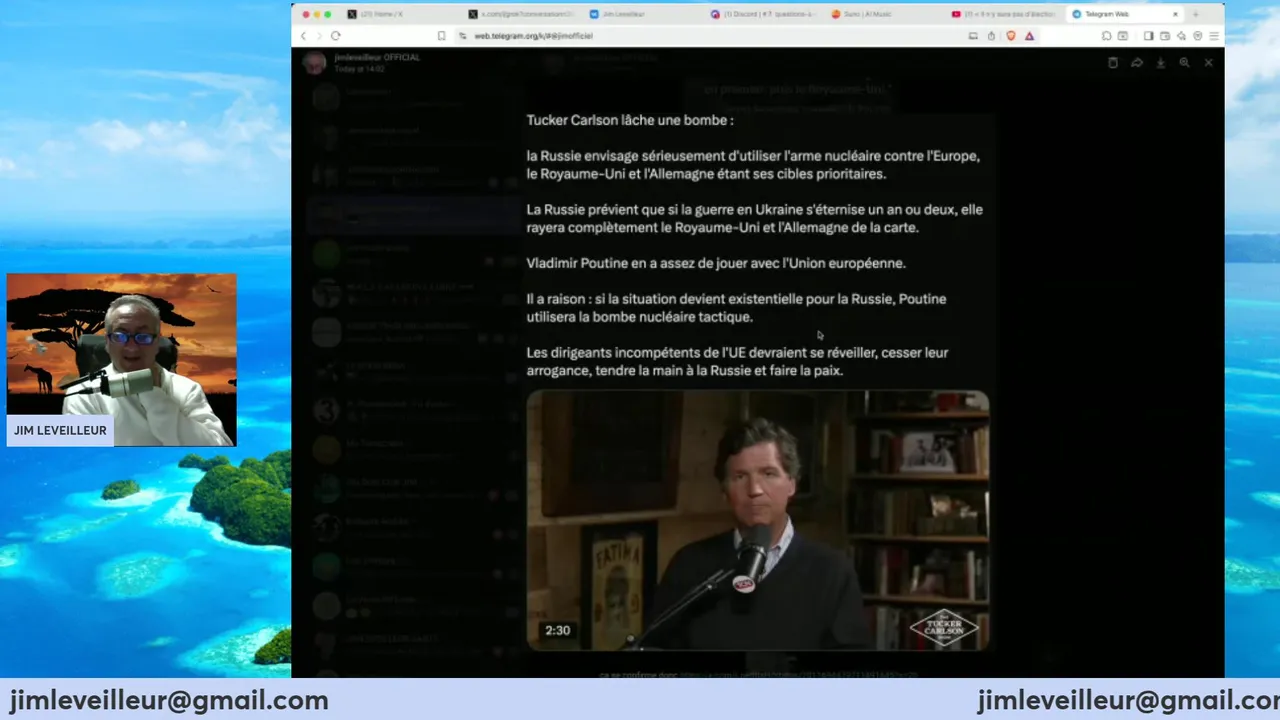This screenshot has width=1280, height=720.
Task: Switch to the X Home browser tab
Action: (400, 14)
